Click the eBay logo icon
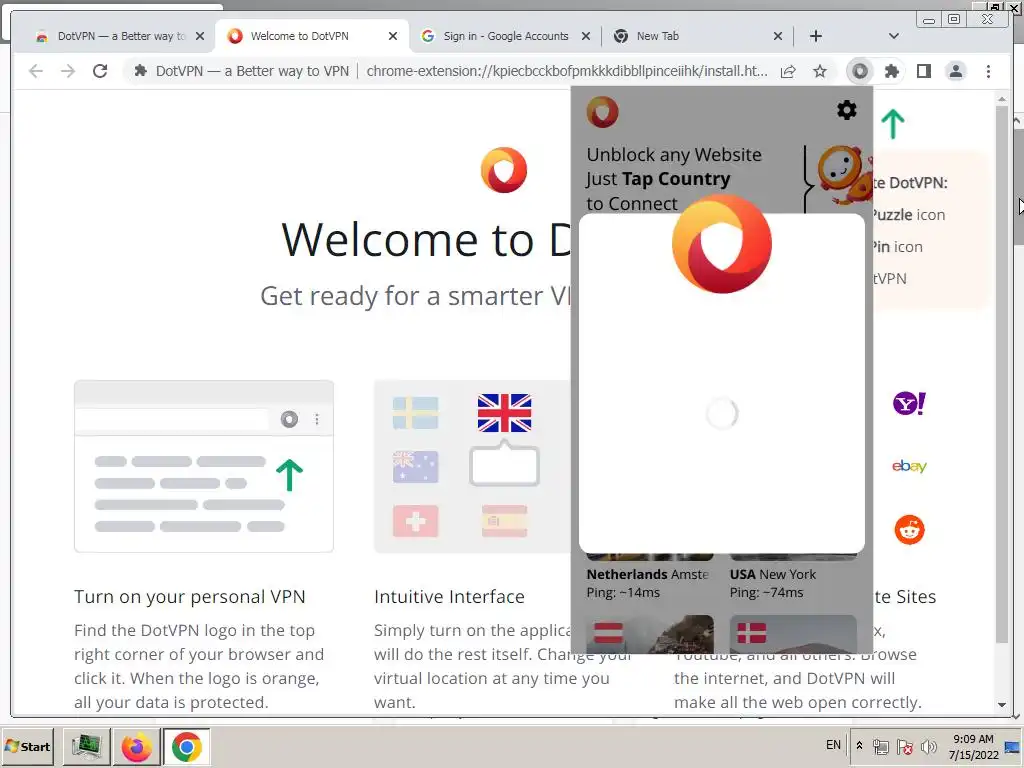The width and height of the screenshot is (1024, 768). (x=909, y=466)
